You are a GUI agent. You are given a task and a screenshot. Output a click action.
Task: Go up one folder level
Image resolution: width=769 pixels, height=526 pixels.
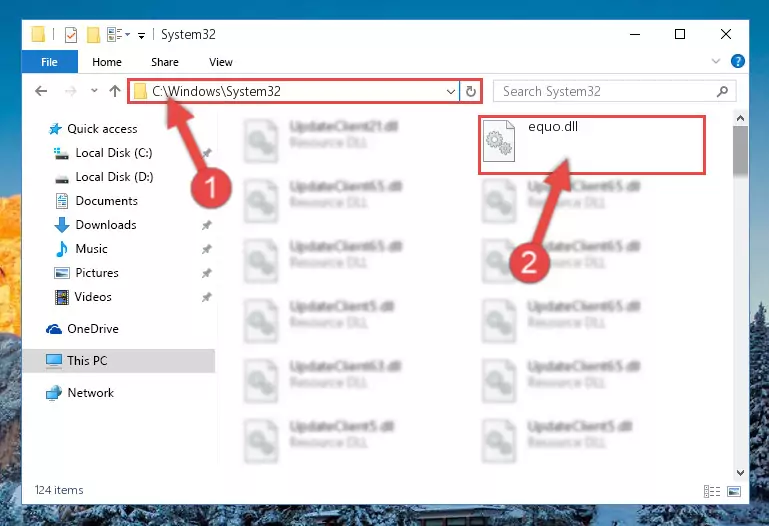point(115,91)
